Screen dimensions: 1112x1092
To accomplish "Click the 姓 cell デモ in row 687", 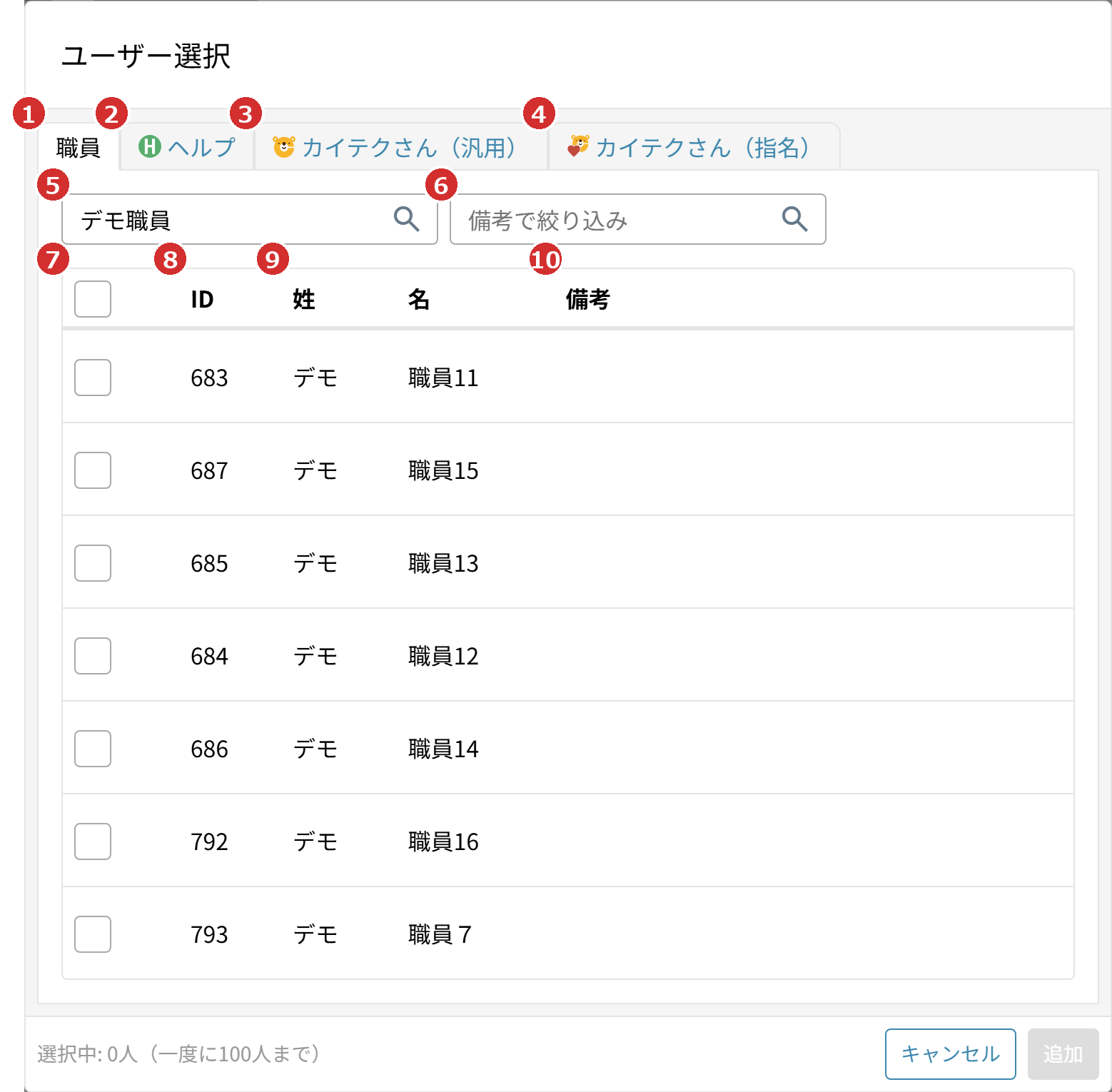I will pyautogui.click(x=315, y=470).
